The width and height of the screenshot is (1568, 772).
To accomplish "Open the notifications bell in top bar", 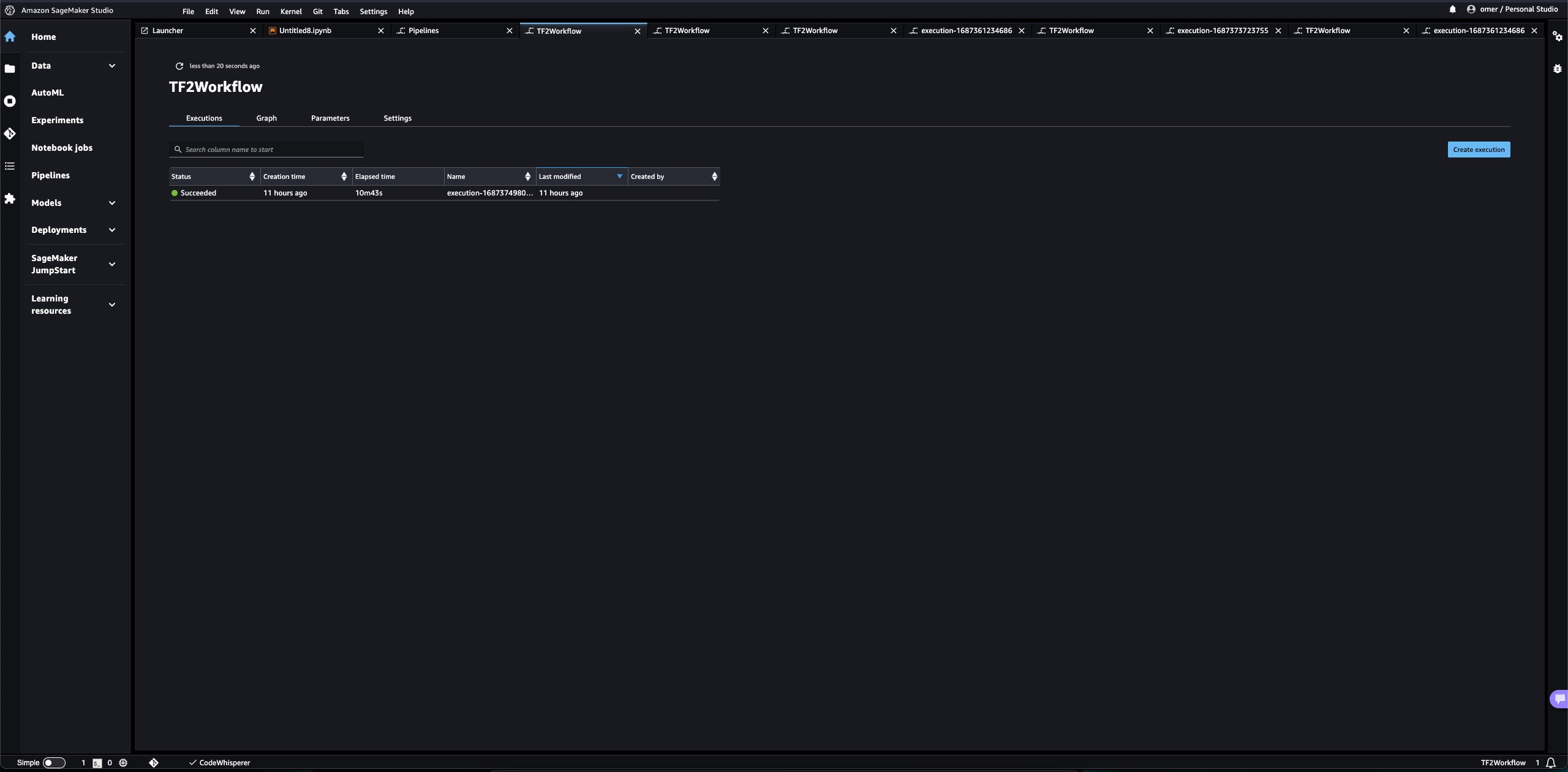I will (x=1452, y=9).
